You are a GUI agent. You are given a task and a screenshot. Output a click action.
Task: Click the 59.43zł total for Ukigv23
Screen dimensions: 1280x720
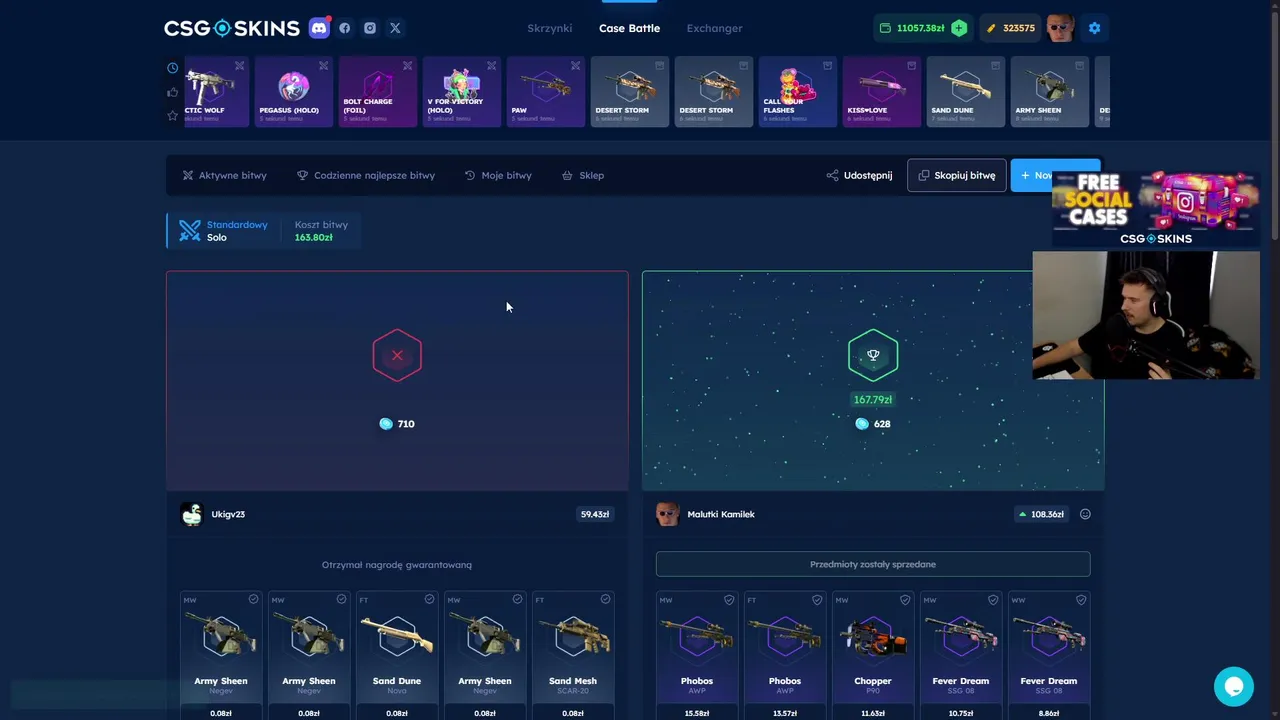point(595,514)
